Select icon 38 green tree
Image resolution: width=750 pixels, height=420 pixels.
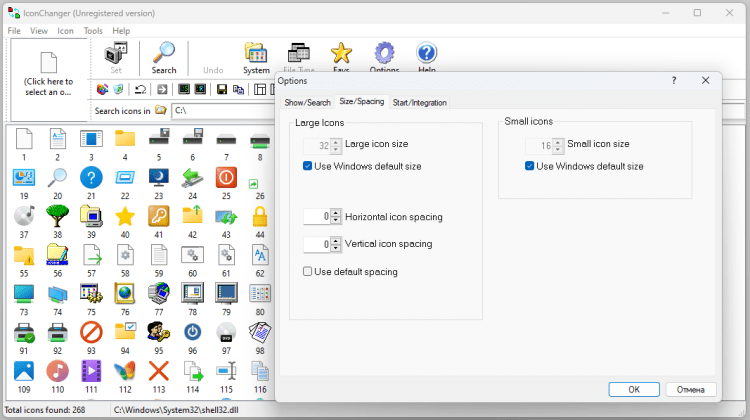57,216
